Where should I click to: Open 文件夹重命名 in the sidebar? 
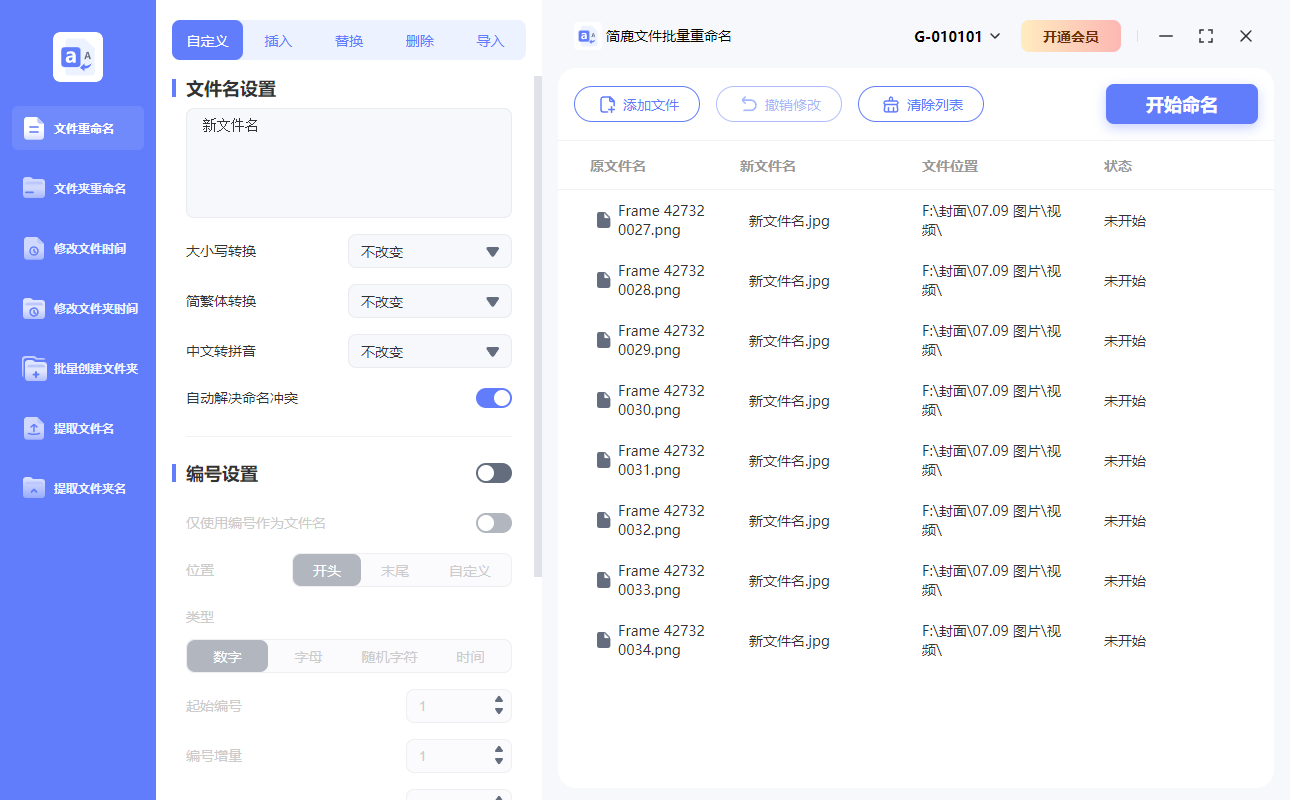(78, 188)
